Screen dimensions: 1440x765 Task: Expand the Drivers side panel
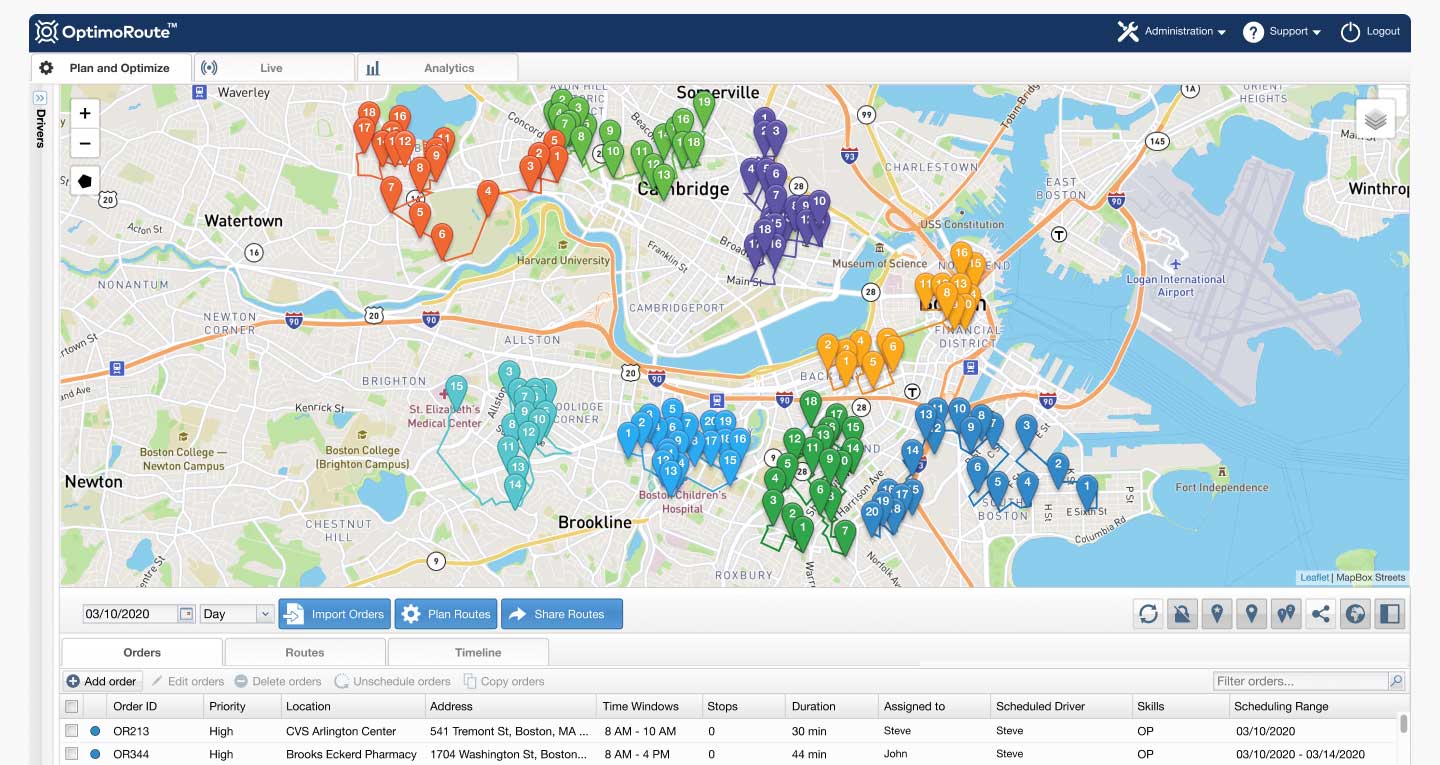tap(39, 97)
